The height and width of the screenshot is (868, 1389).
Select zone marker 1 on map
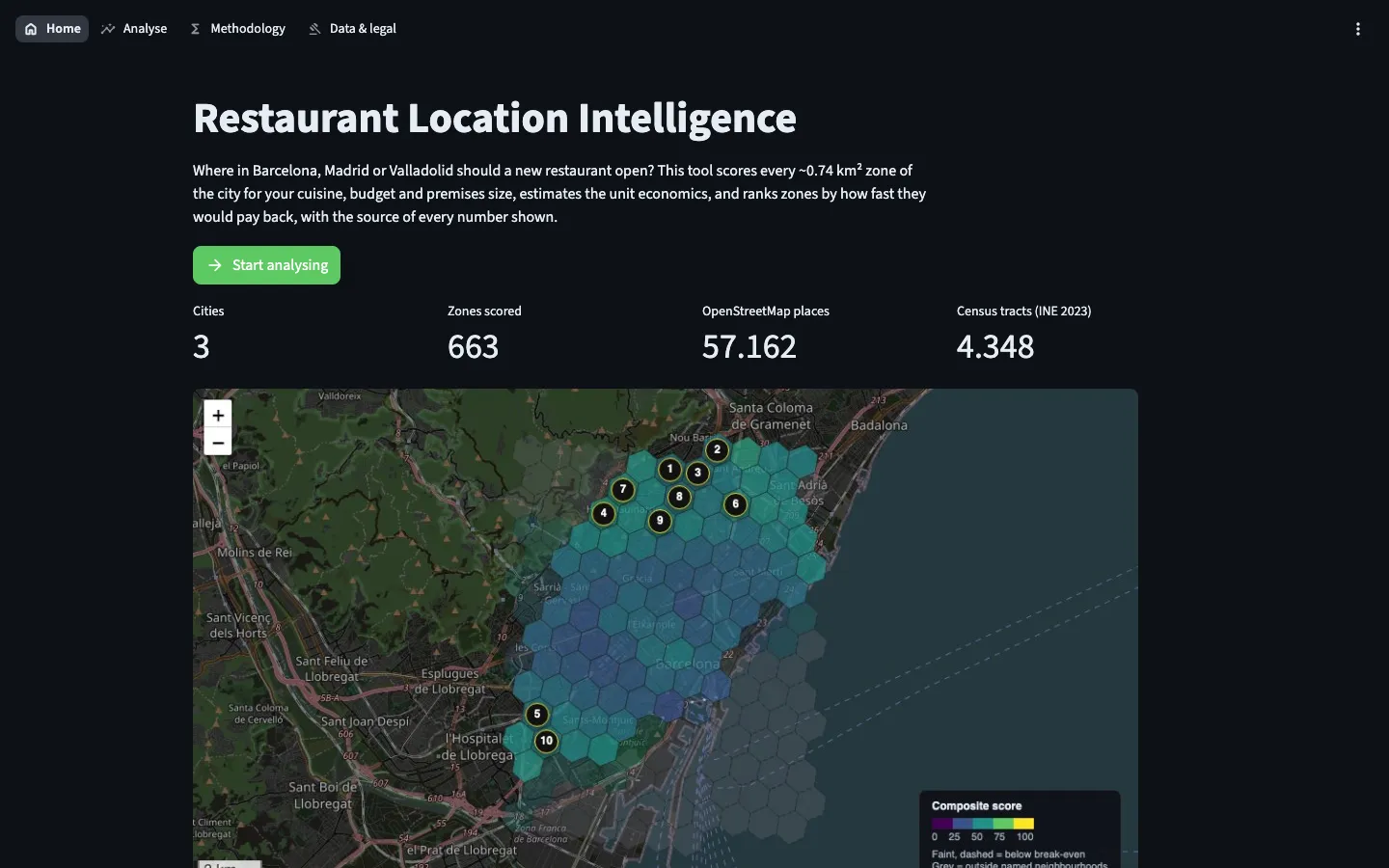pos(669,469)
